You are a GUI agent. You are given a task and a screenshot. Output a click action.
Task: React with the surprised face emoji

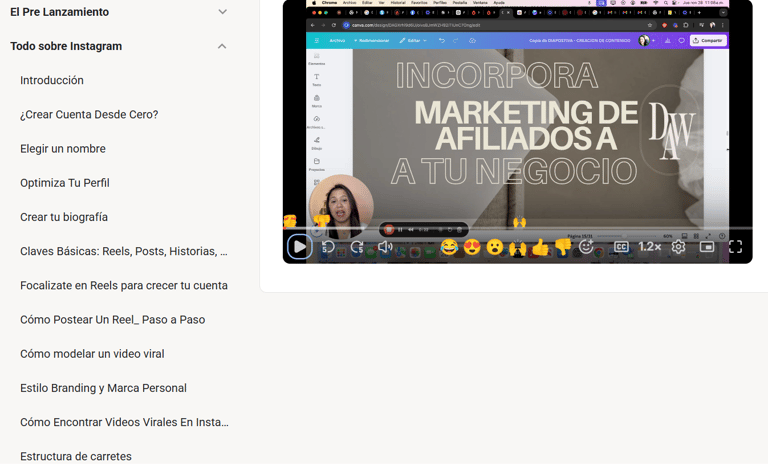495,247
